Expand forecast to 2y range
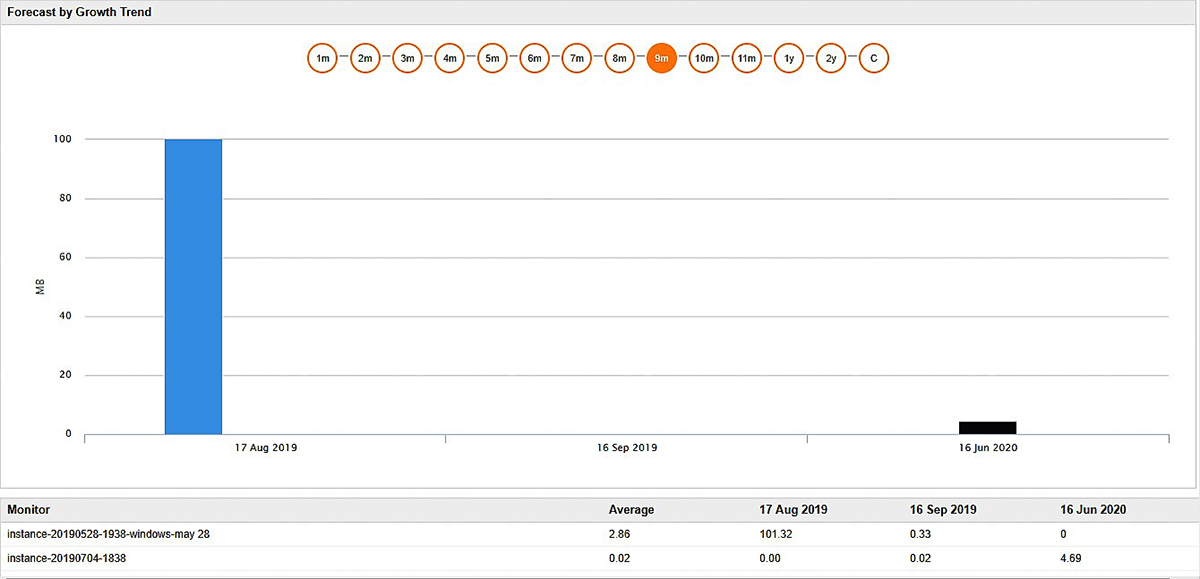The height and width of the screenshot is (579, 1200). [x=831, y=58]
